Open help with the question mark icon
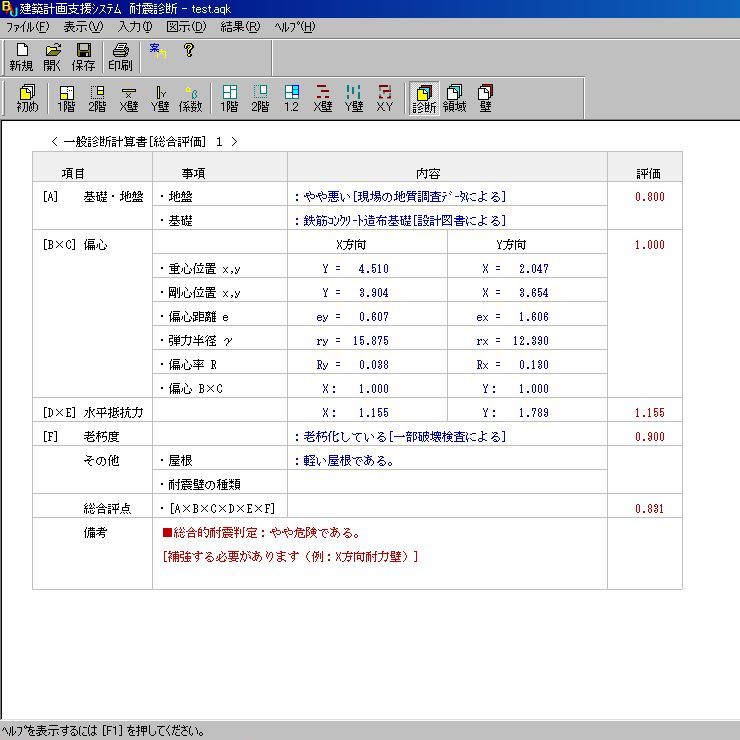The width and height of the screenshot is (740, 740). 189,50
